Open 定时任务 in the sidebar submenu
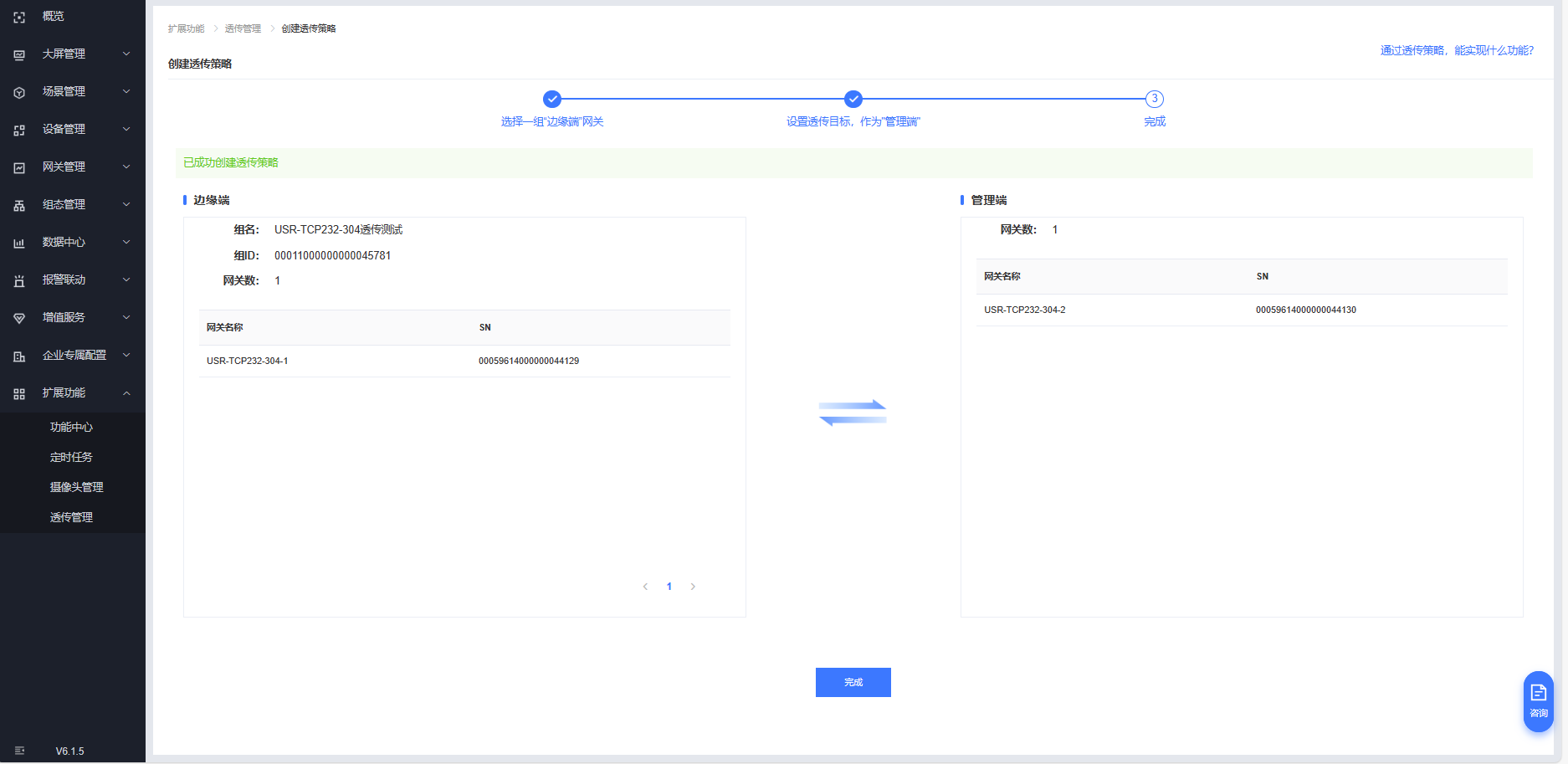Image resolution: width=1568 pixels, height=764 pixels. (x=71, y=457)
